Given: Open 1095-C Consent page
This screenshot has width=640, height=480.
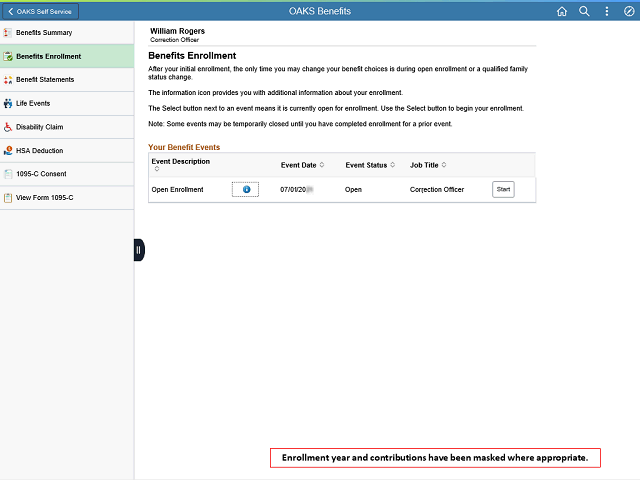Looking at the screenshot, I should click(x=41, y=174).
